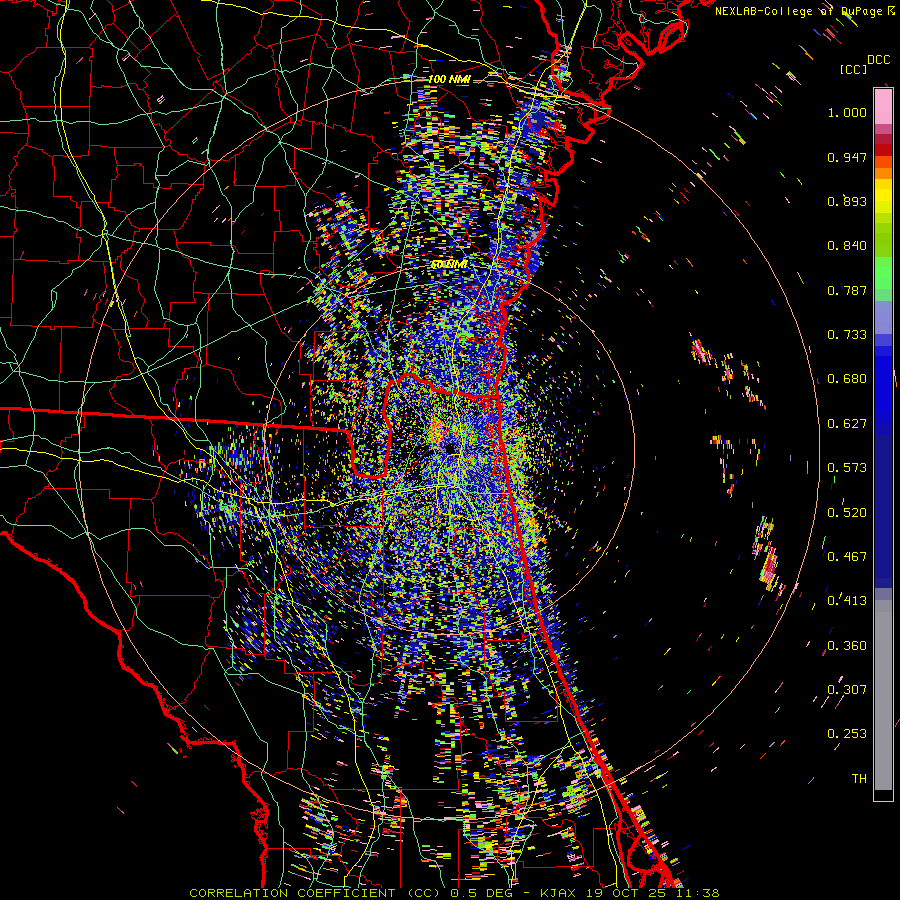Click the 0.573 scale value
Viewport: 900px width, 900px height.
point(847,468)
